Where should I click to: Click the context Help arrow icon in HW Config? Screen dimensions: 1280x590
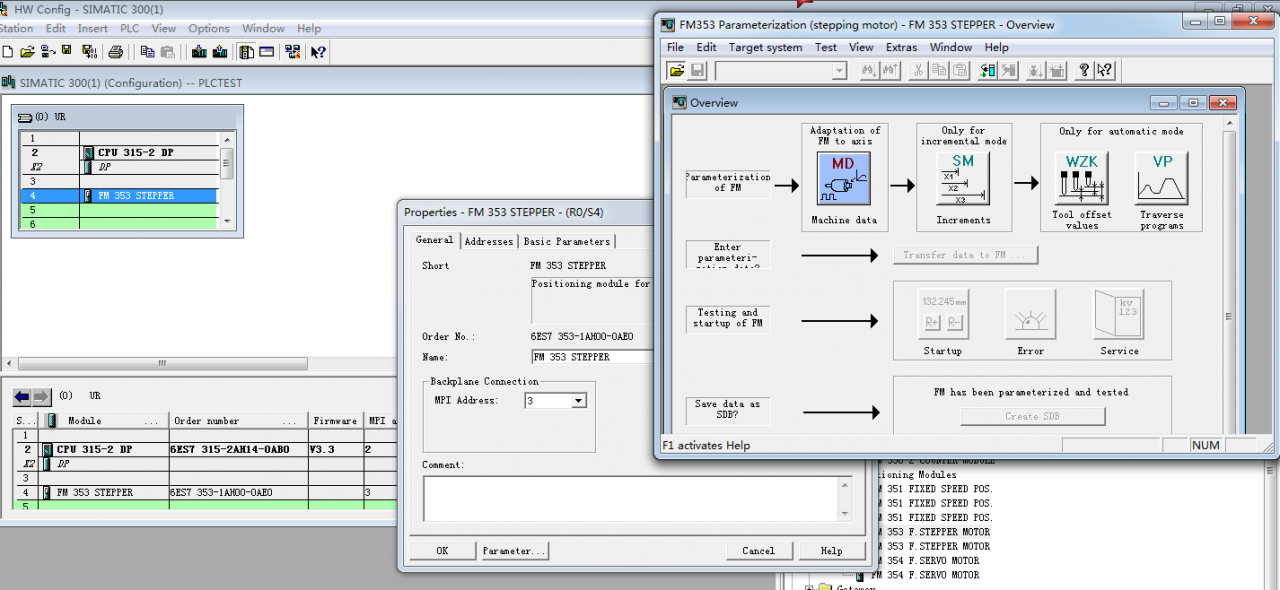pos(319,52)
